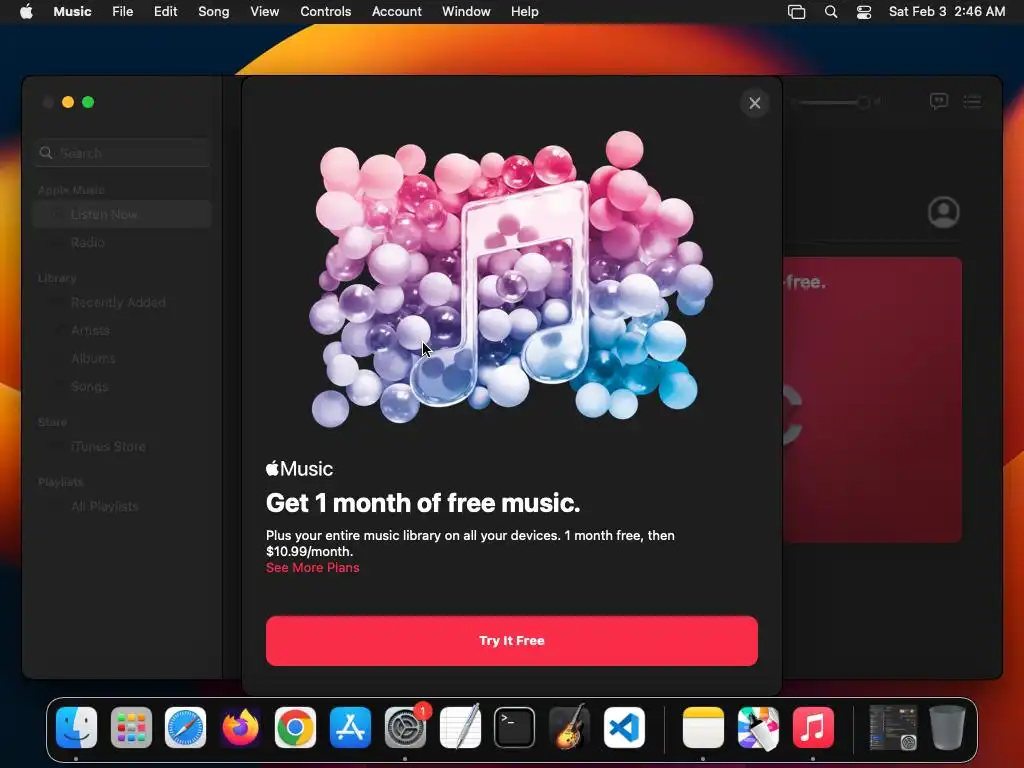This screenshot has width=1024, height=768.
Task: Close the Apple Music offer dialog
Action: coord(754,103)
